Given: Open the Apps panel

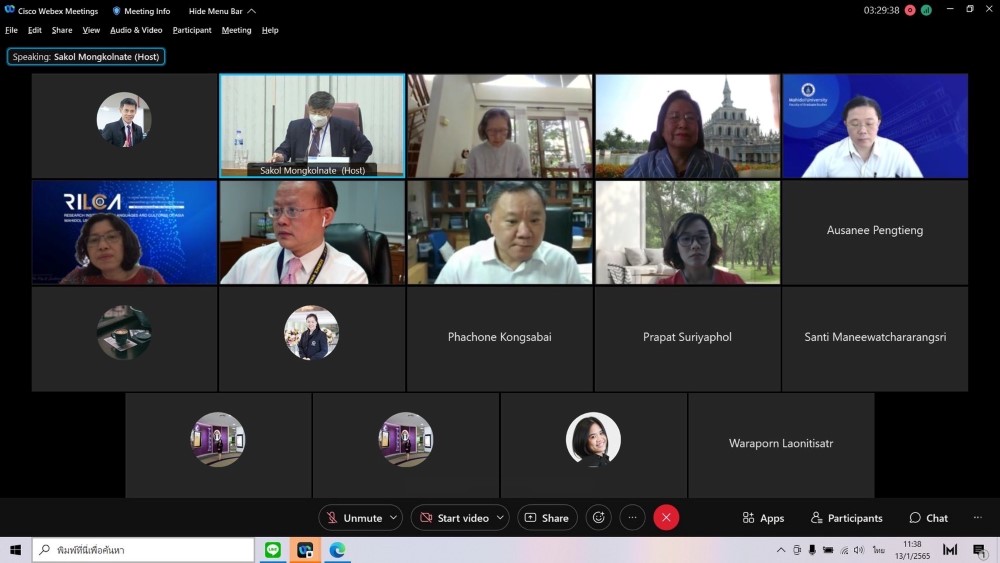Looking at the screenshot, I should 763,518.
